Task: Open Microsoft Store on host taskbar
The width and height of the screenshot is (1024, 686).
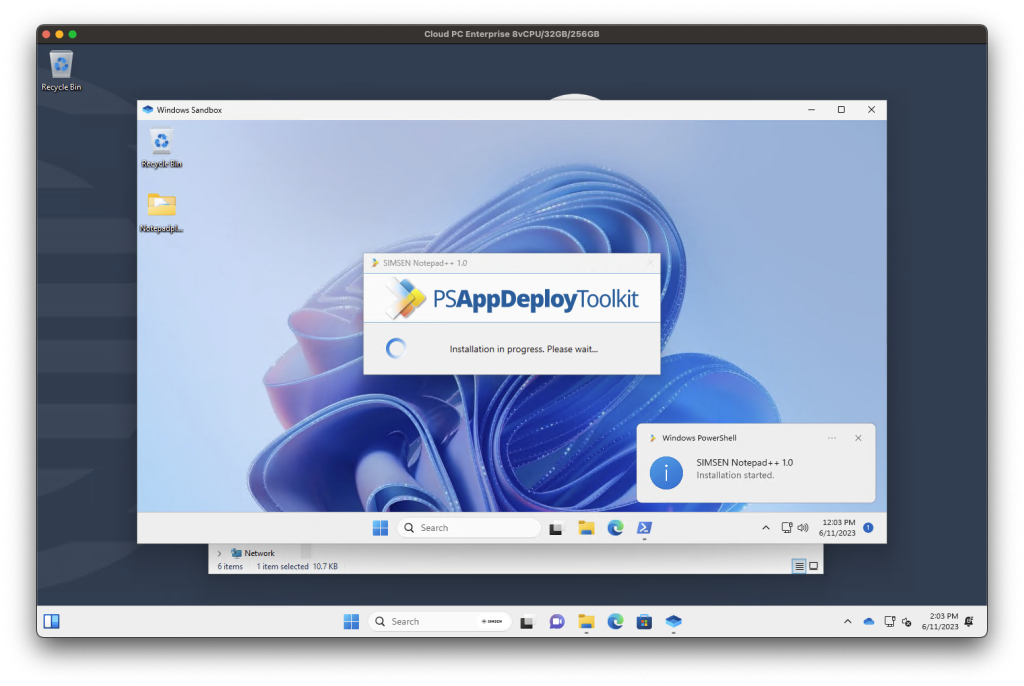Action: coord(644,621)
